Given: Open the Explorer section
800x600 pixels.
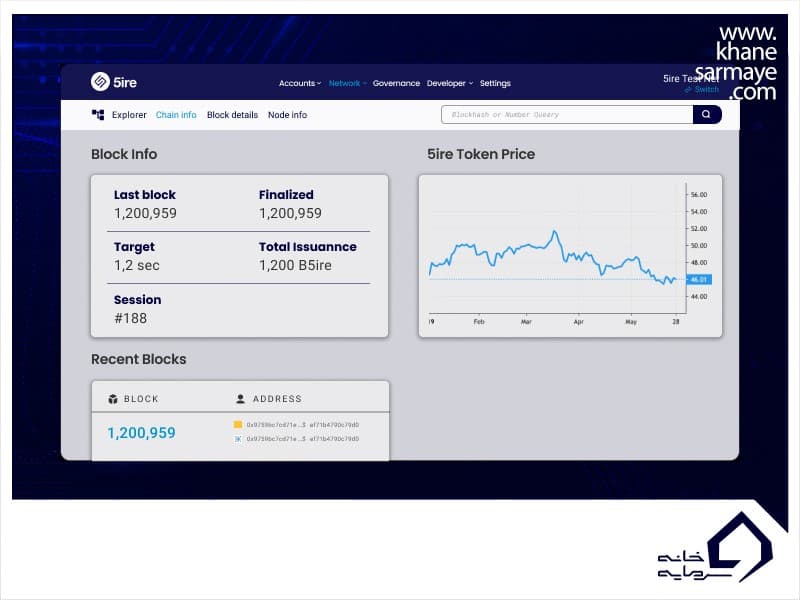Looking at the screenshot, I should tap(129, 115).
